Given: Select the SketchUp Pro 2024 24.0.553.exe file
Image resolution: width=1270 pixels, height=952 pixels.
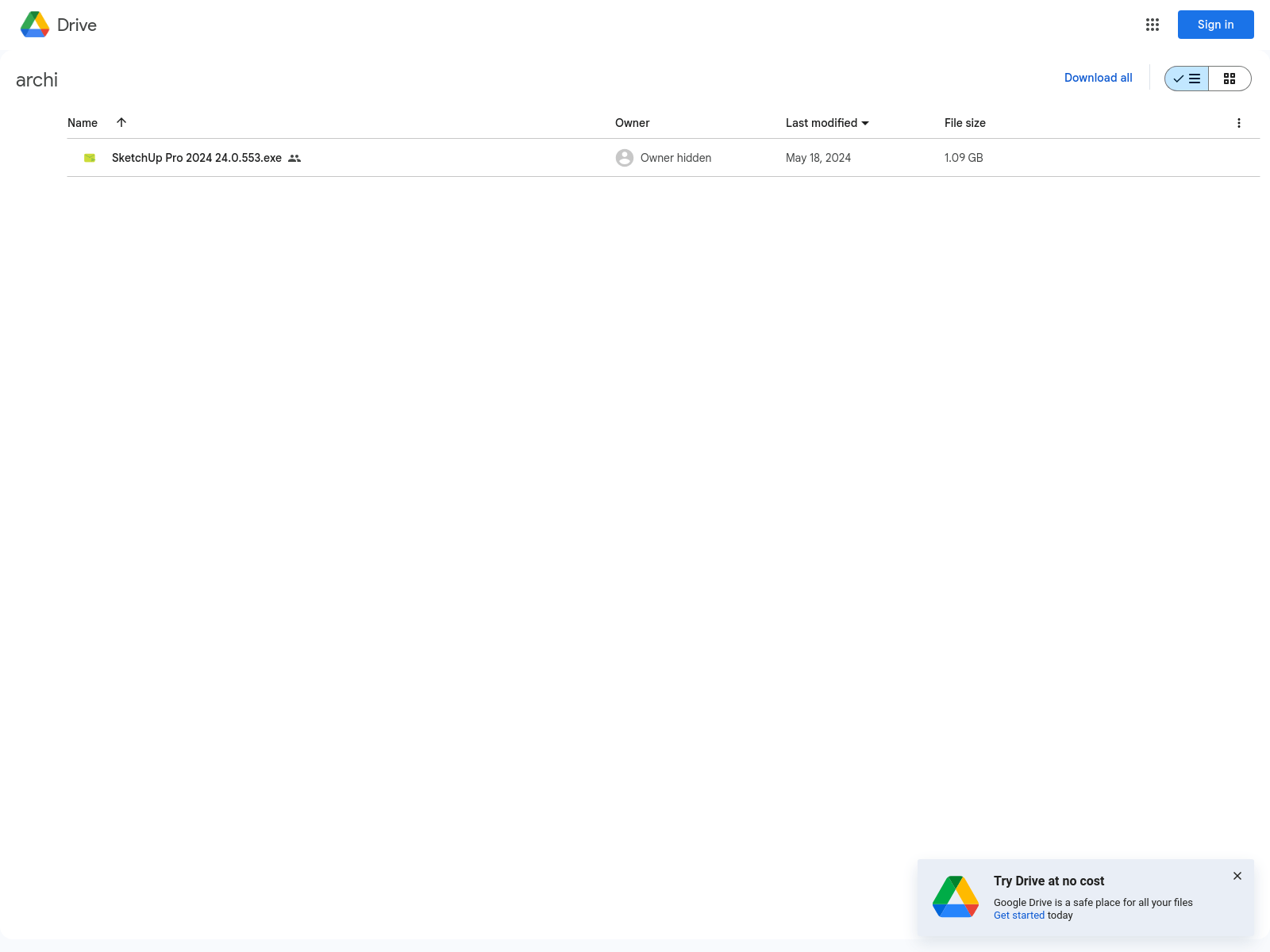Looking at the screenshot, I should click(197, 158).
